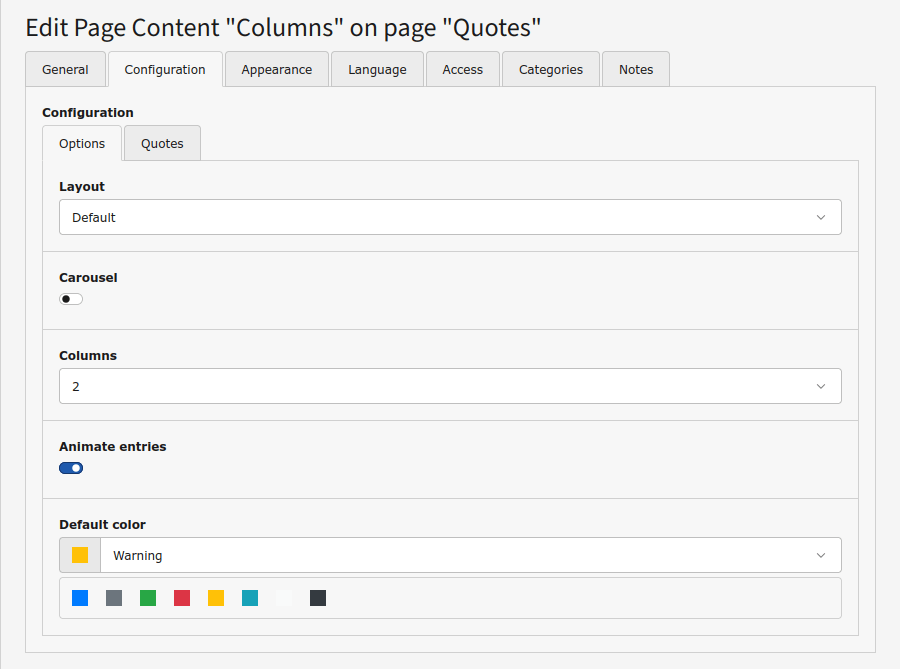Choose the green success color swatch
The image size is (900, 669).
pyautogui.click(x=148, y=598)
